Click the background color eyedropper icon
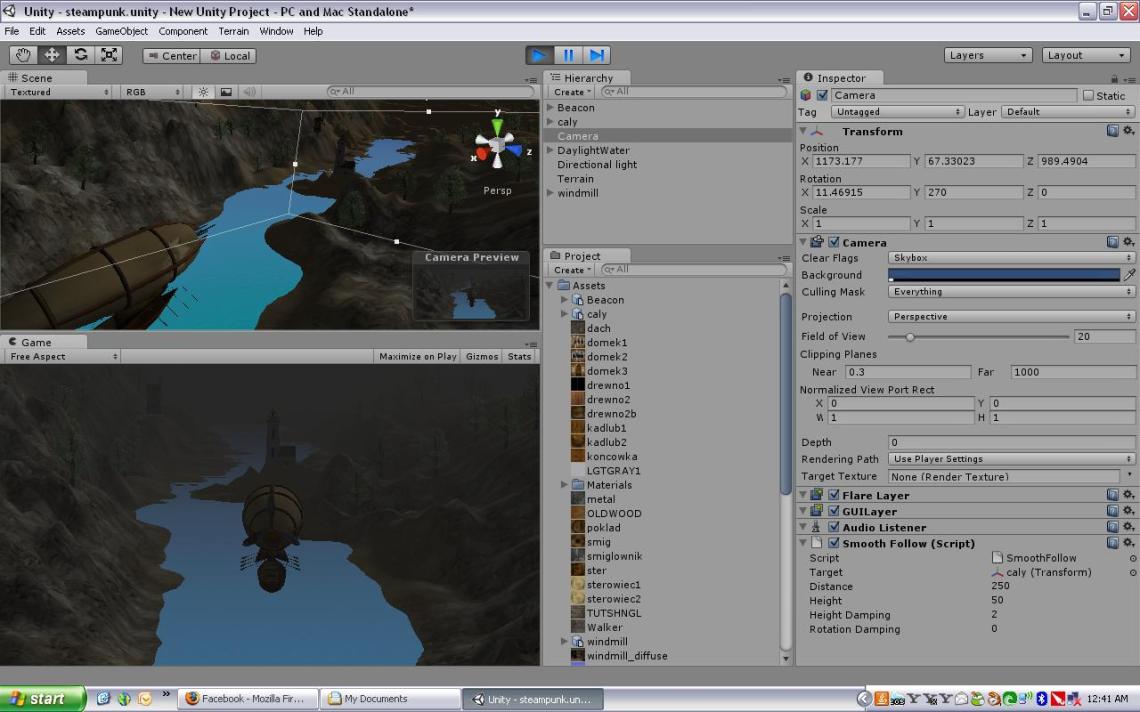 (1129, 275)
